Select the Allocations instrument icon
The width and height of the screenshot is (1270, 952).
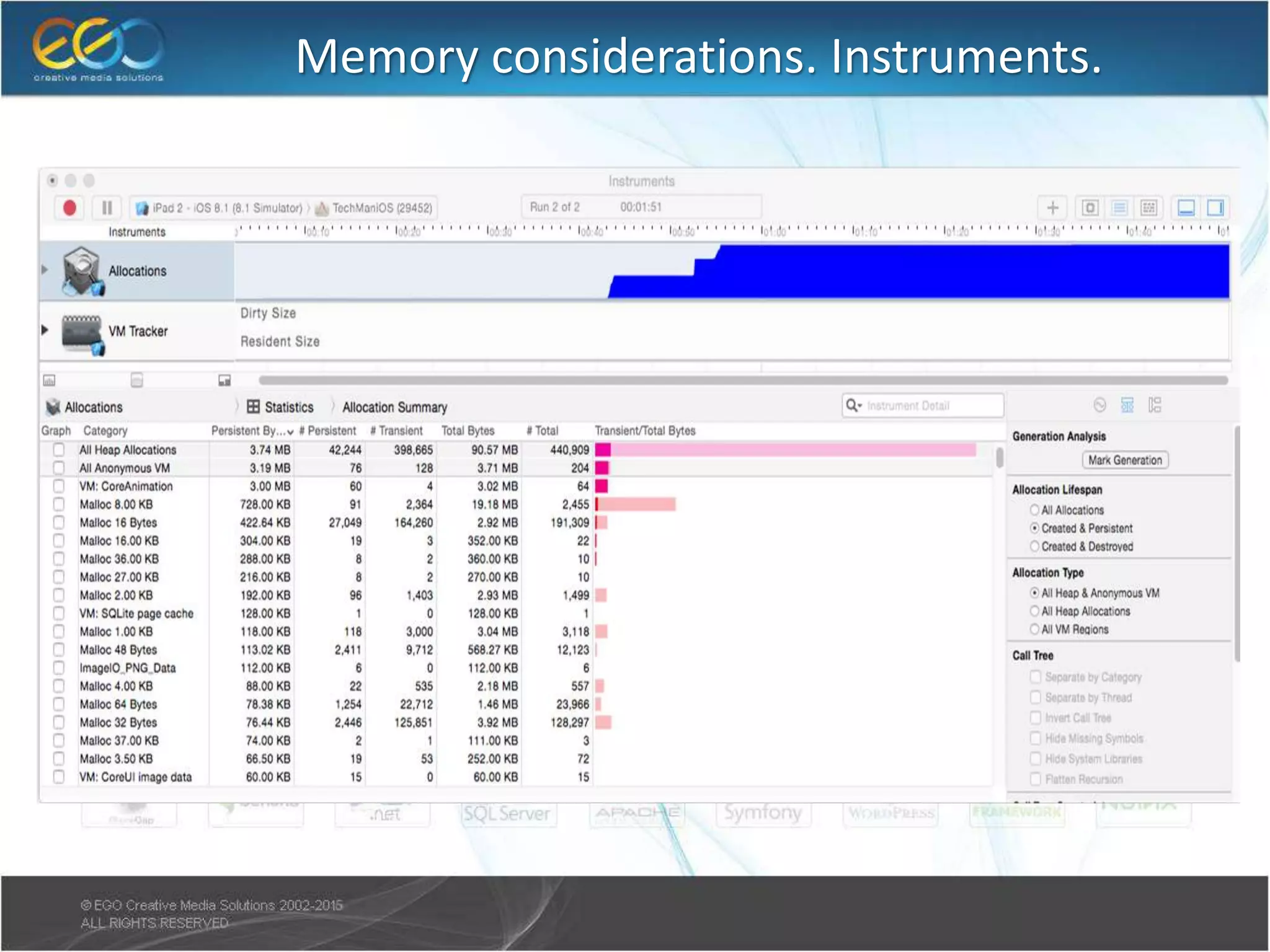(81, 271)
